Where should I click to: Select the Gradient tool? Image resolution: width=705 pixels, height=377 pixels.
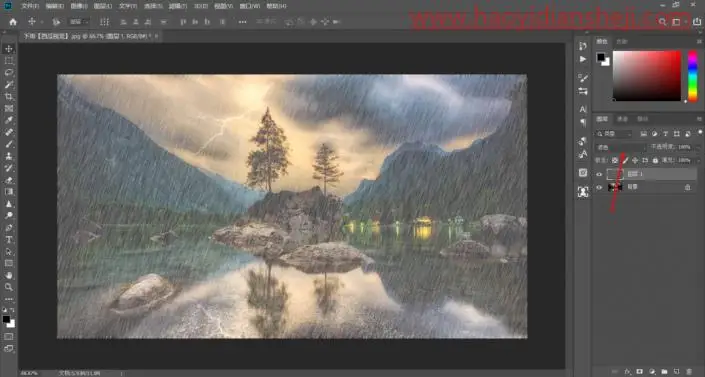[9, 192]
